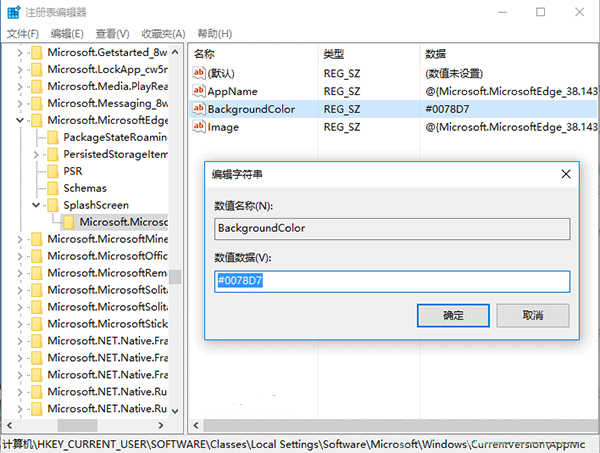Viewport: 600px width, 453px height.
Task: Click the SplashScreen folder icon
Action: [53, 205]
